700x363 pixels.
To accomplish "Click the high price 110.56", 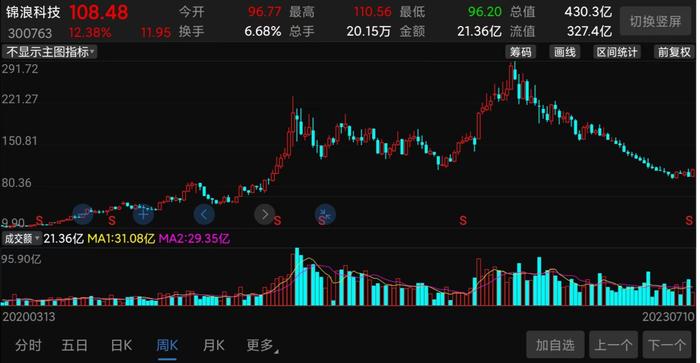I will point(373,11).
